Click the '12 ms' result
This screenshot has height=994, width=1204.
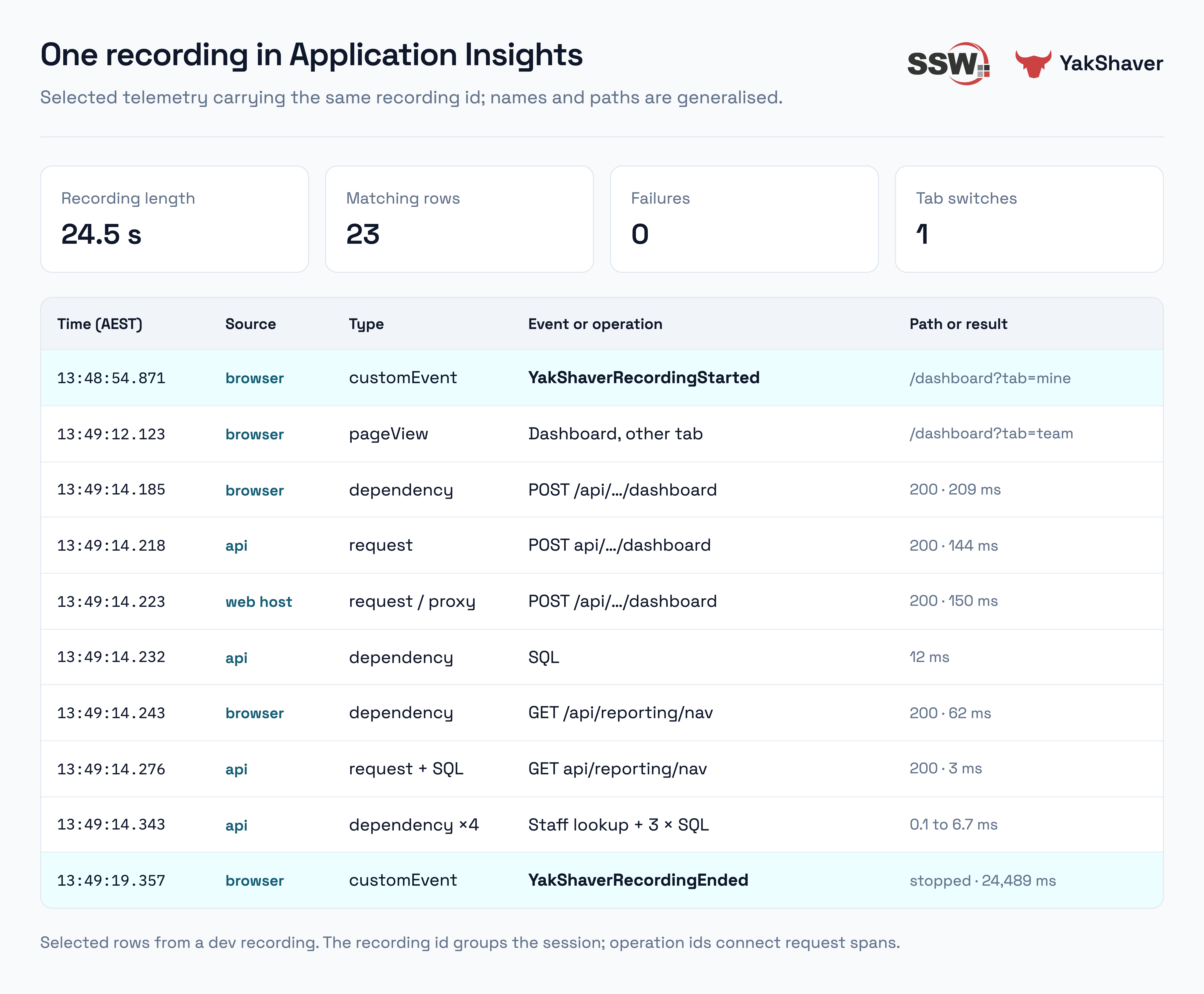[929, 657]
